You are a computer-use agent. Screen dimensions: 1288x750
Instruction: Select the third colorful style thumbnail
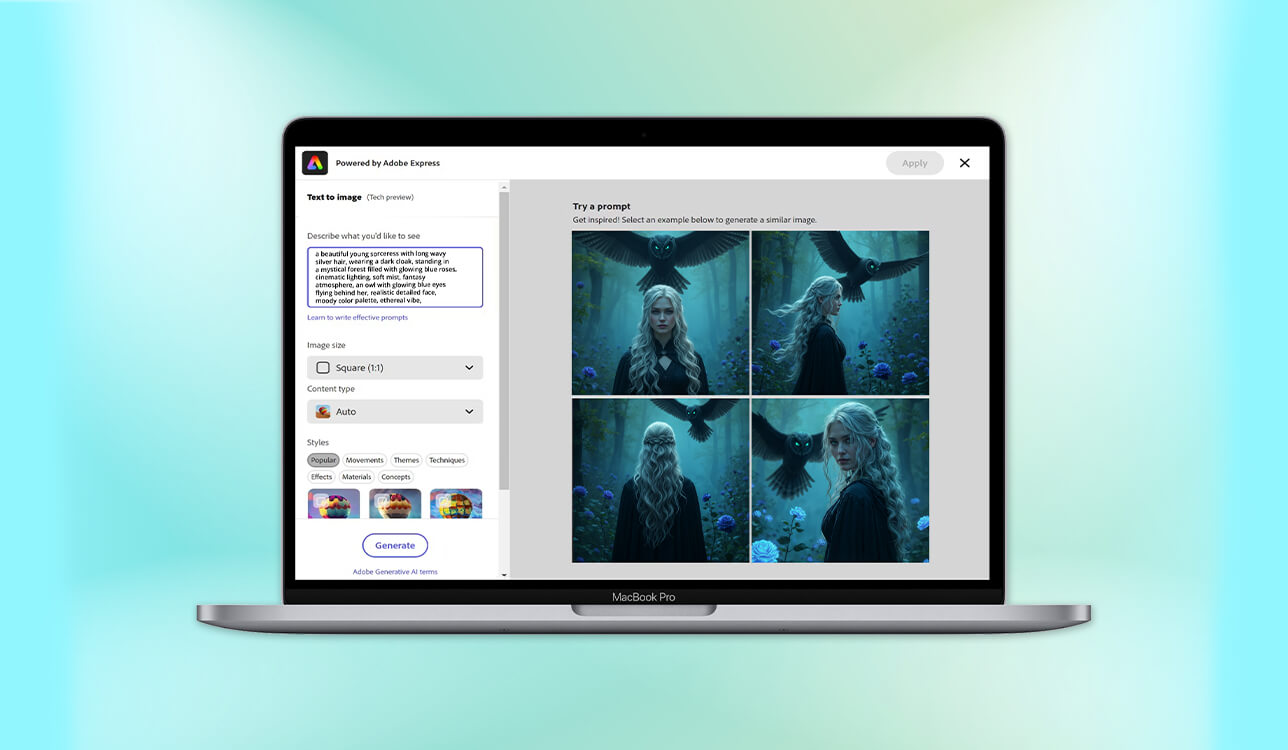(x=456, y=503)
